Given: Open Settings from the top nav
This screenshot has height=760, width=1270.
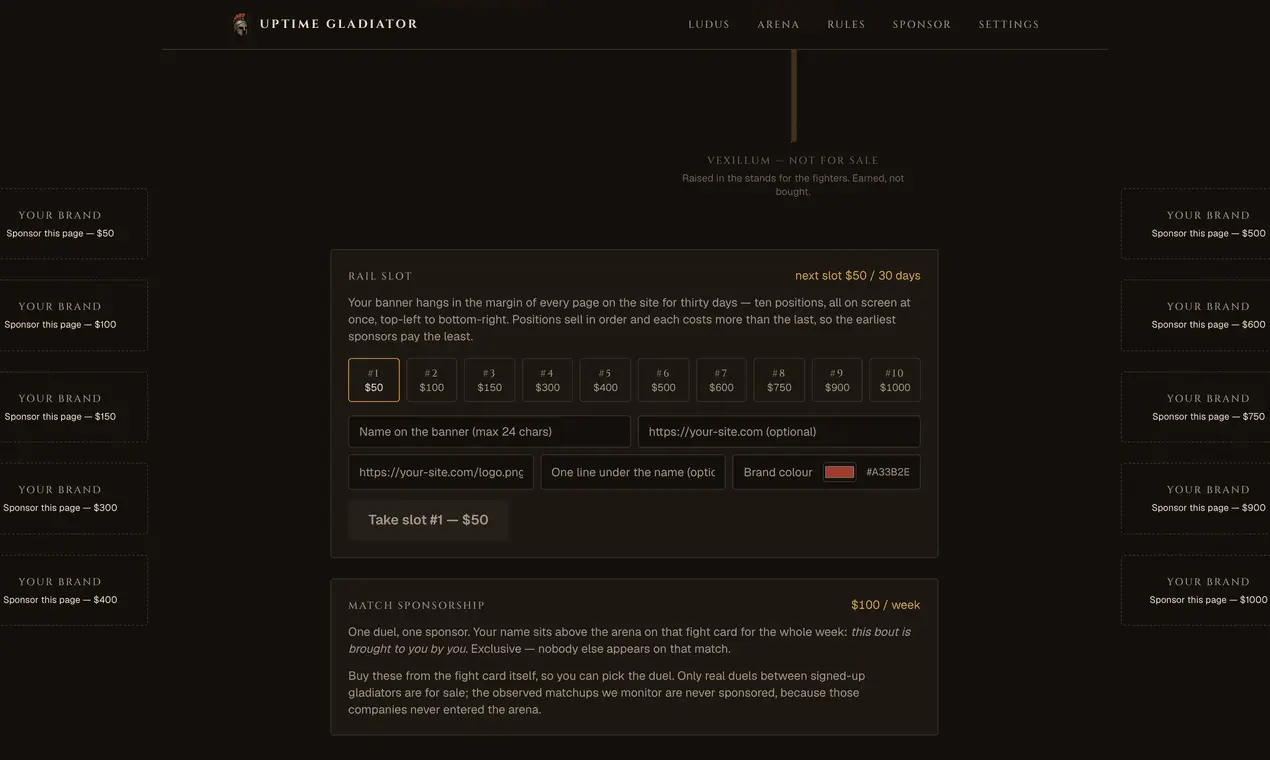Looking at the screenshot, I should [1009, 24].
